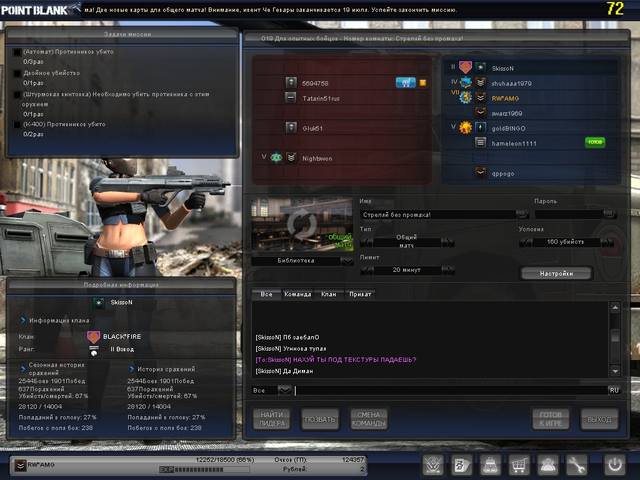Screen dimensions: 640x480
Task: Click rank icon next to hameleon1111
Action: point(480,143)
